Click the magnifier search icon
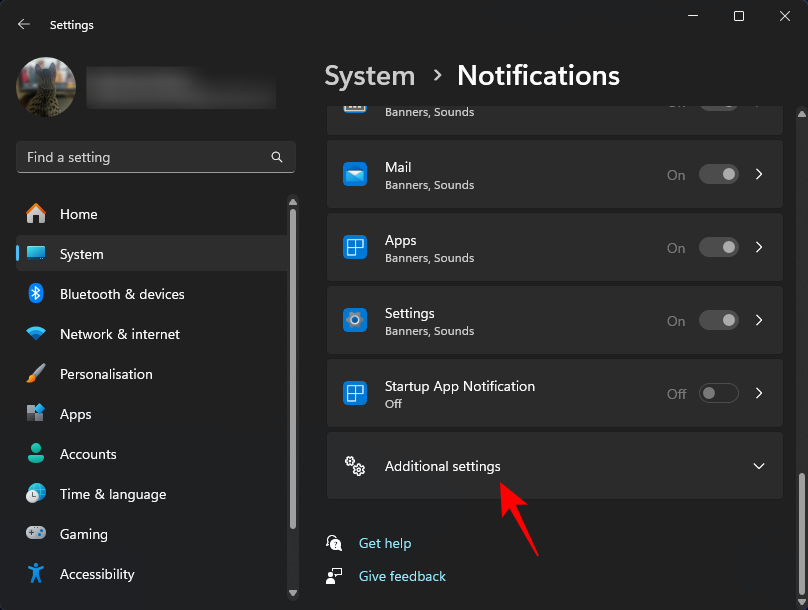This screenshot has width=808, height=610. (x=277, y=157)
